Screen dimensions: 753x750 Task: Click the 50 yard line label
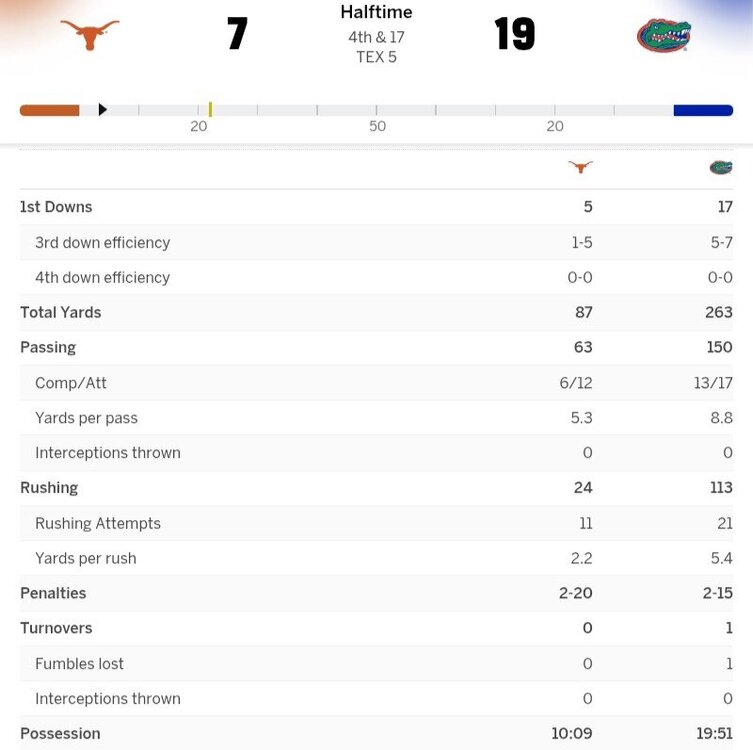[377, 126]
